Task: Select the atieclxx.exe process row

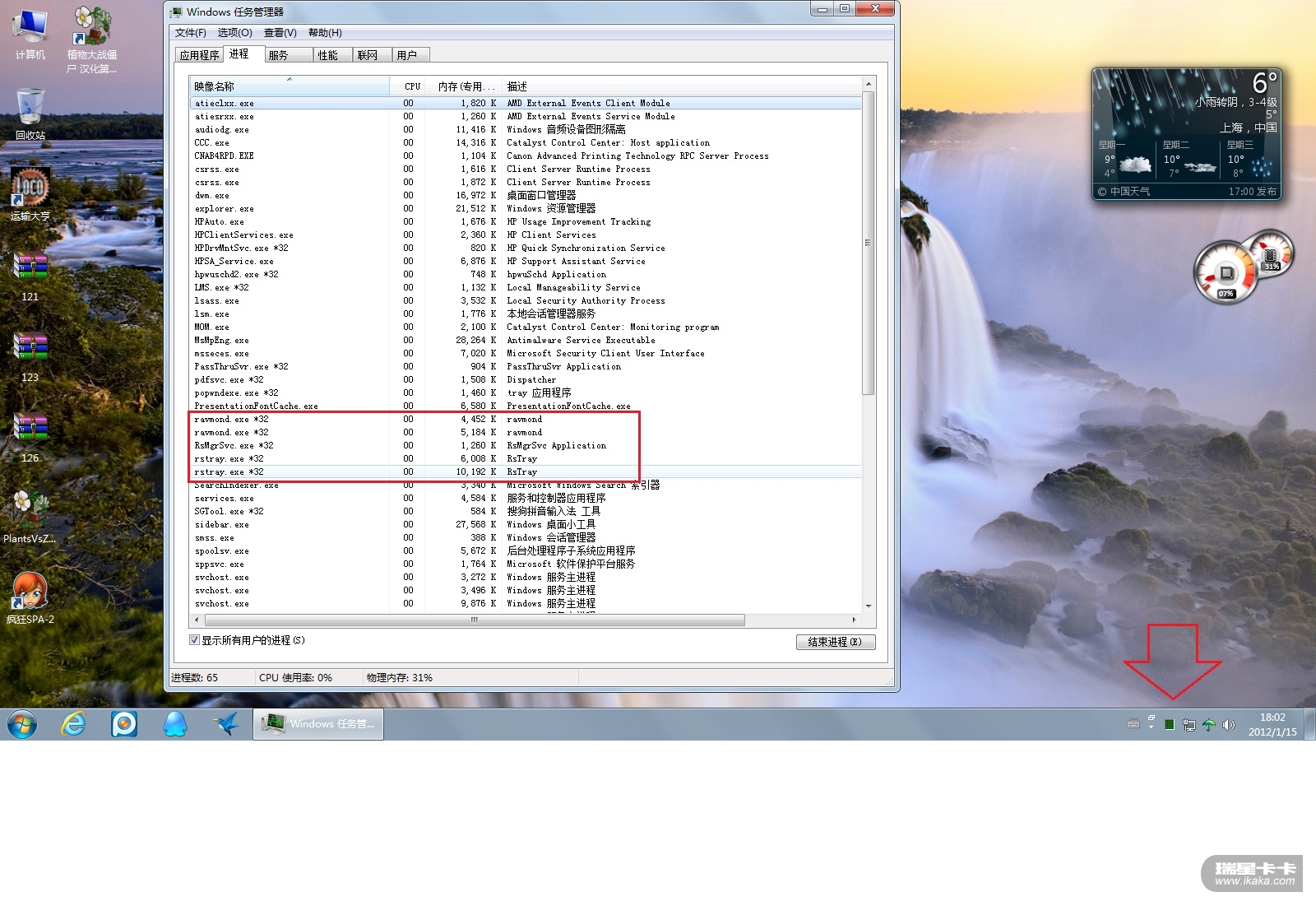Action: click(526, 104)
